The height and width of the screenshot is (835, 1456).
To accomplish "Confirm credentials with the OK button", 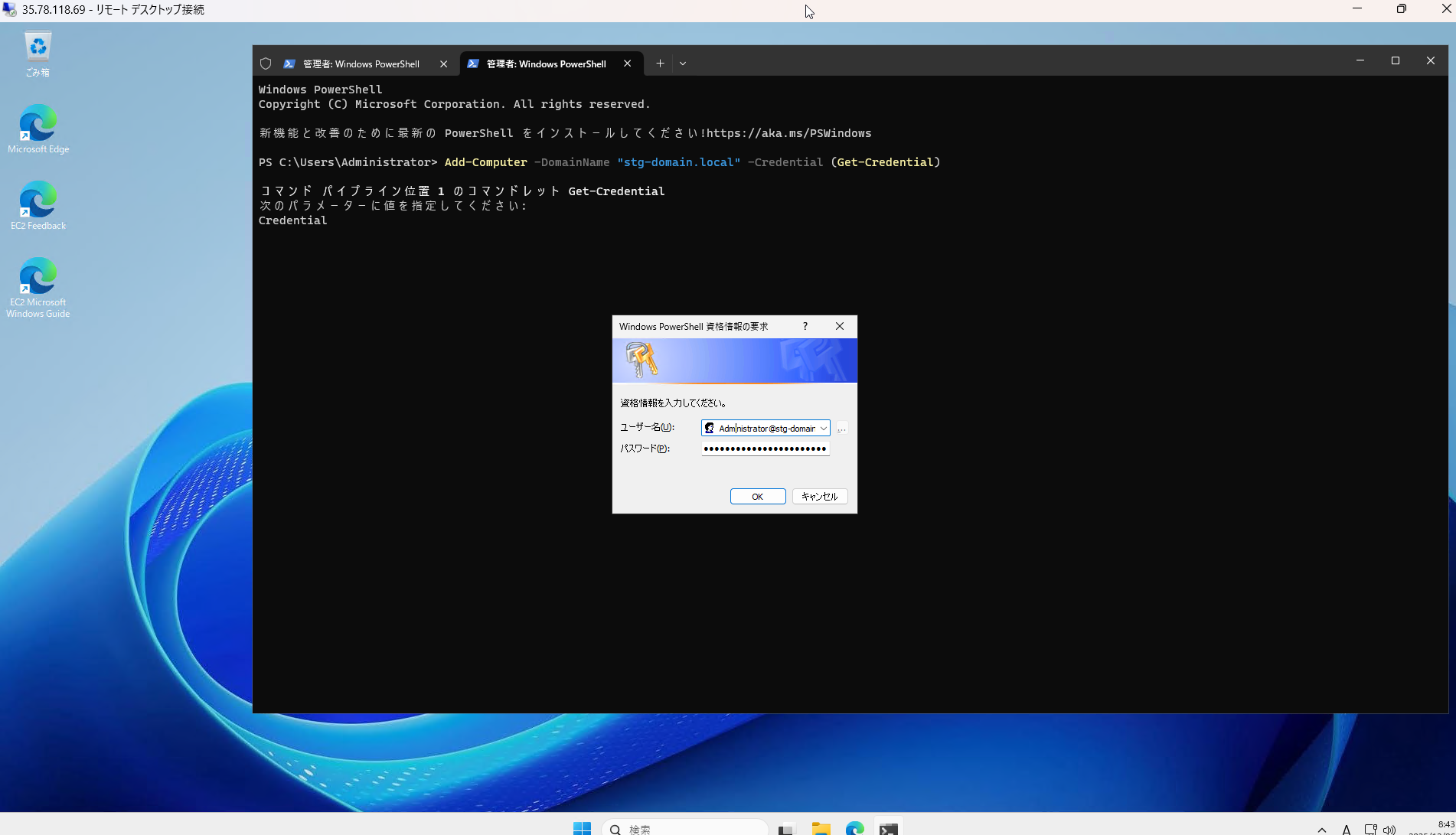I will click(x=757, y=496).
